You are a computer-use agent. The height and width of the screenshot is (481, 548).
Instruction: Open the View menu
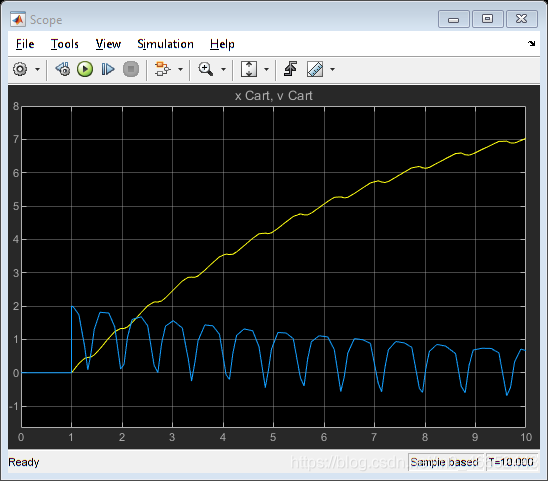[108, 44]
